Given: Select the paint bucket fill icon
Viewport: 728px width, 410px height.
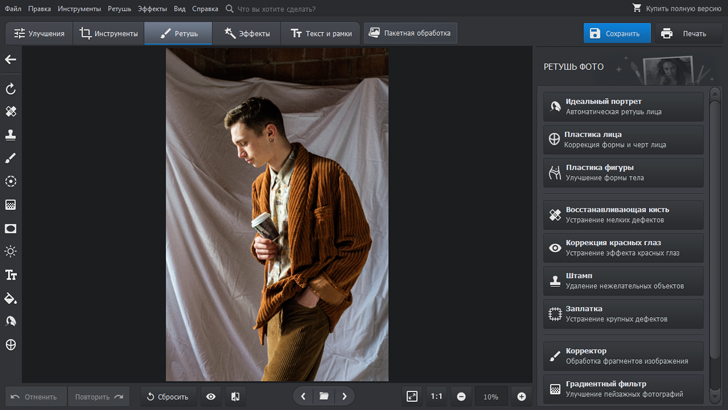Looking at the screenshot, I should coord(11,298).
